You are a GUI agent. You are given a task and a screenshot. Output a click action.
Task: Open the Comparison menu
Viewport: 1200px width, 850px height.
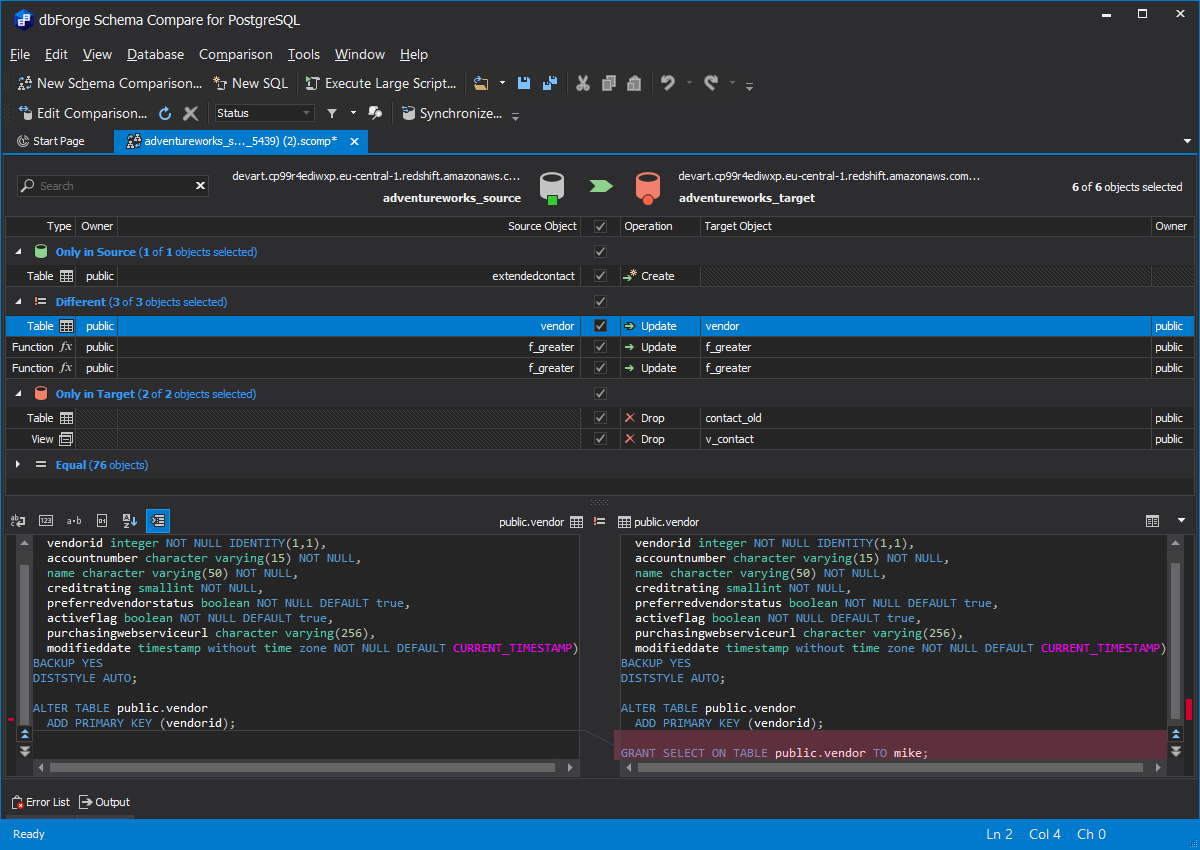click(236, 54)
